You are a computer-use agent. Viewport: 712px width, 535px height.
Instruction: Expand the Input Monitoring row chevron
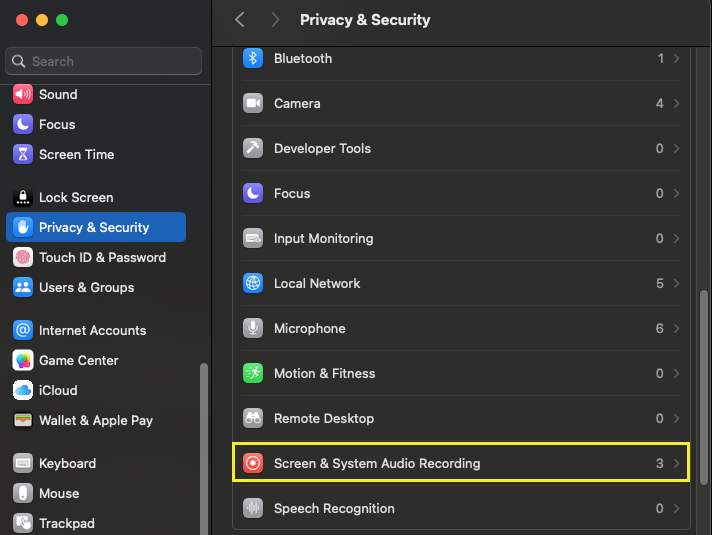(x=677, y=239)
